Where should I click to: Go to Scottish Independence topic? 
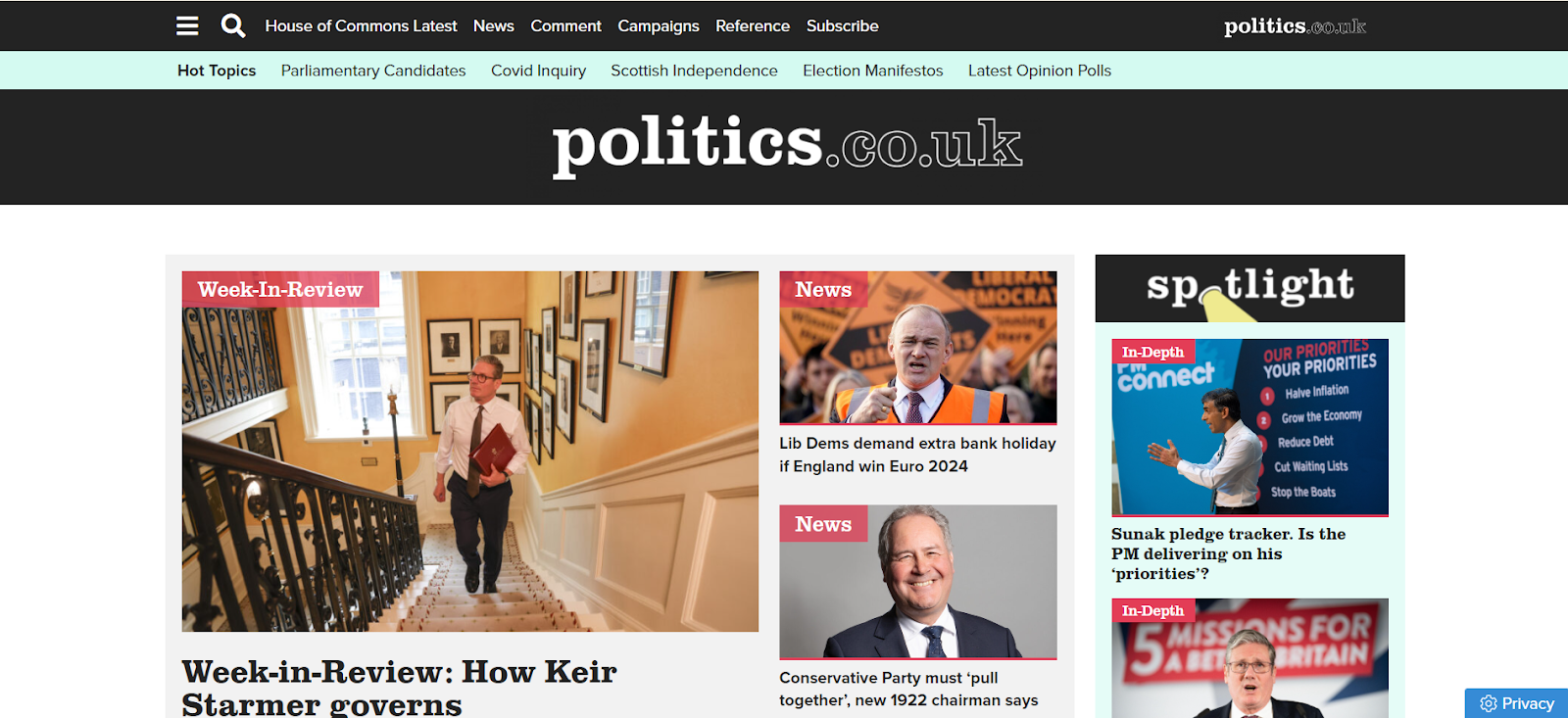pyautogui.click(x=694, y=71)
